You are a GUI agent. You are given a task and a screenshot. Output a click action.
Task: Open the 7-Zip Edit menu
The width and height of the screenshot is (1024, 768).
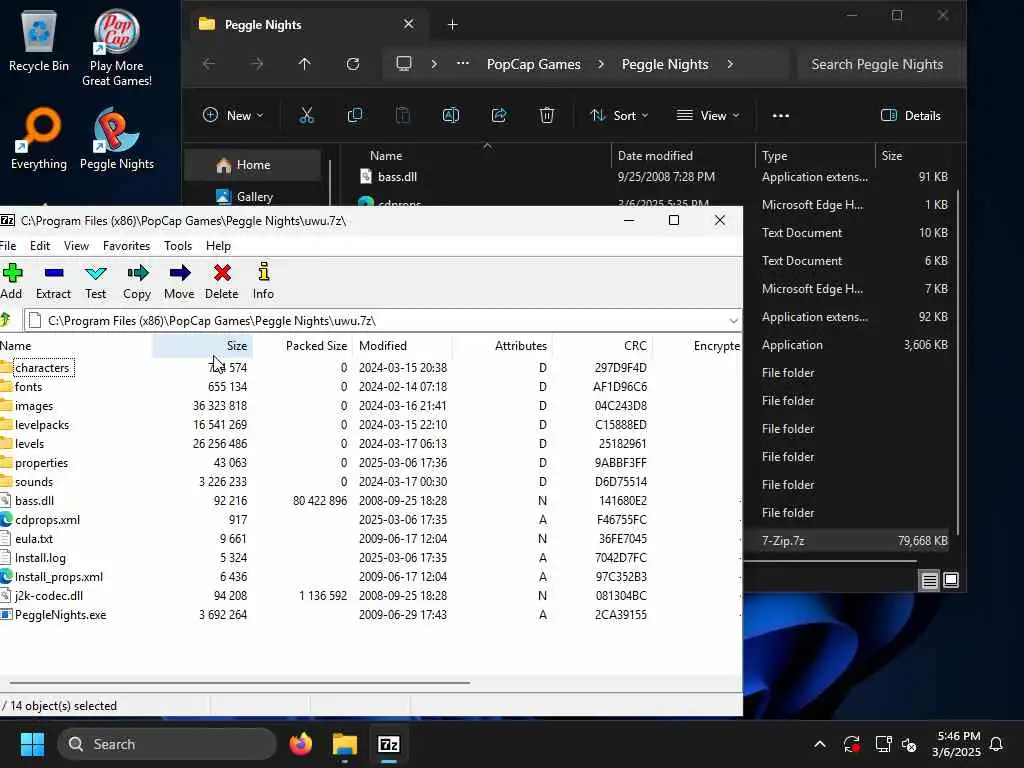40,246
